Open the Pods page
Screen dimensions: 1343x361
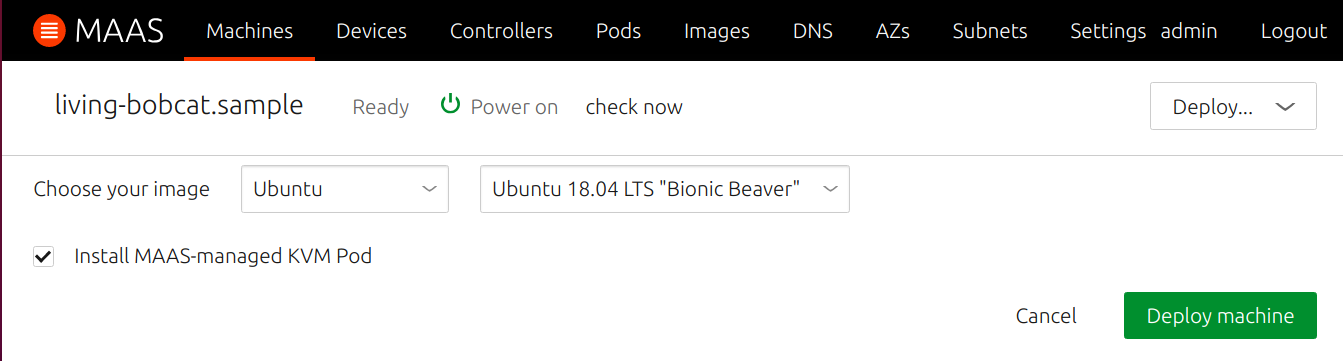coord(618,31)
